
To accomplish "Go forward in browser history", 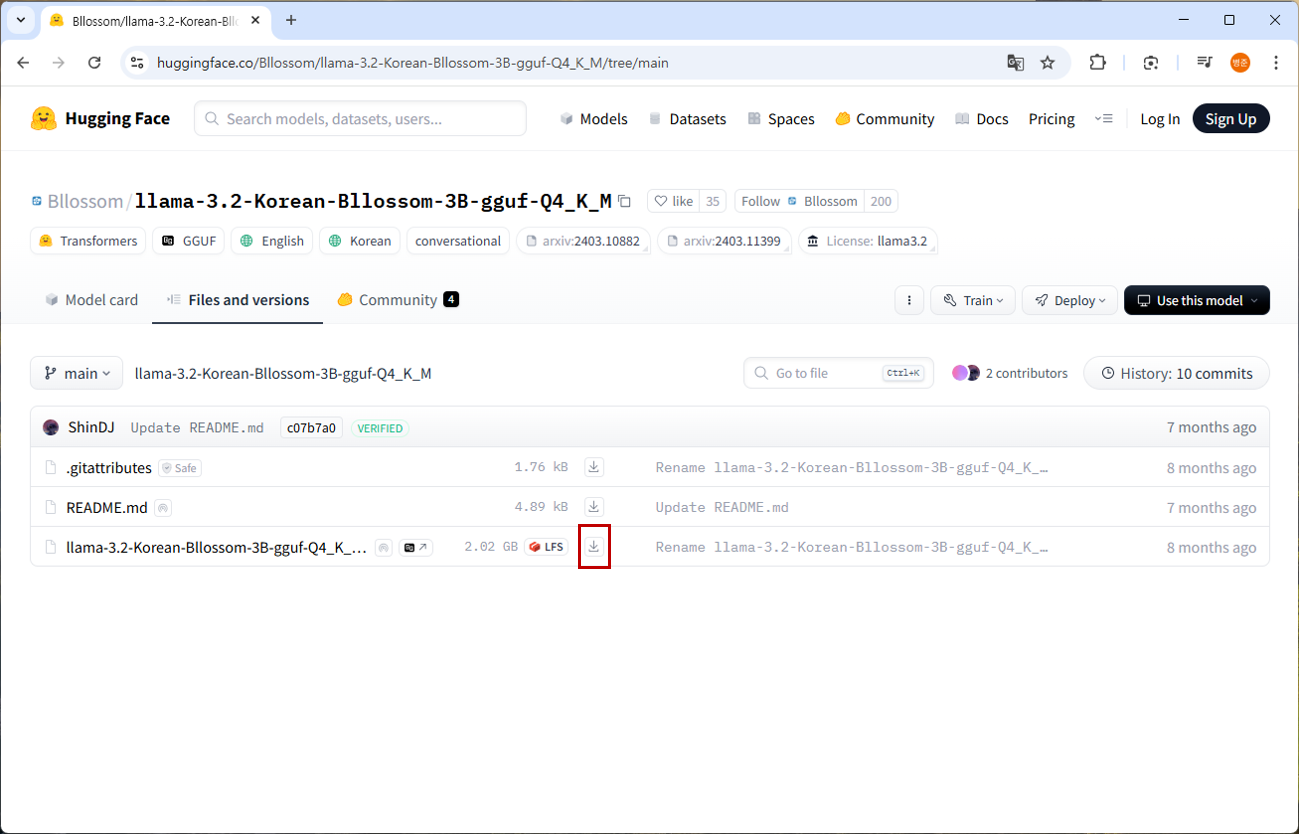I will click(x=59, y=62).
